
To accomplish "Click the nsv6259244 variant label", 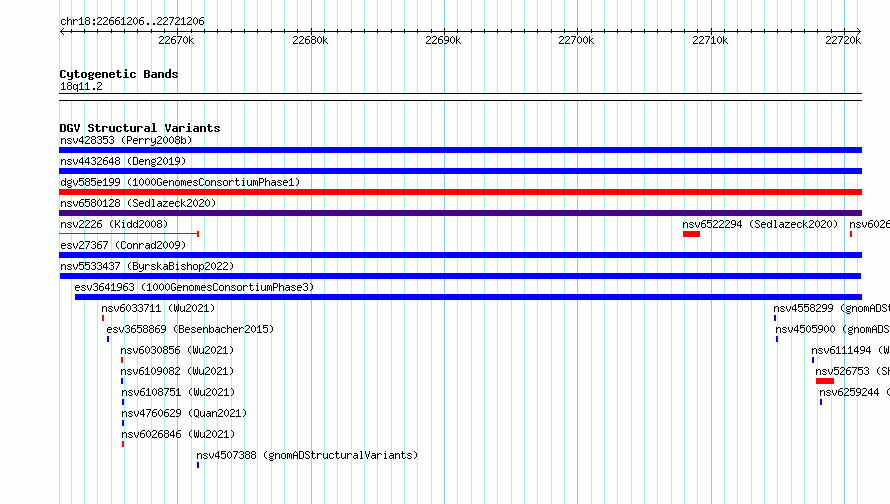I will 854,392.
